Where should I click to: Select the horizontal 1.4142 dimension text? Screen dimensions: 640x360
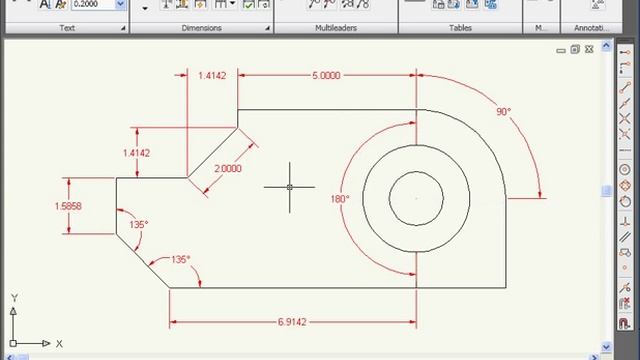click(x=212, y=76)
